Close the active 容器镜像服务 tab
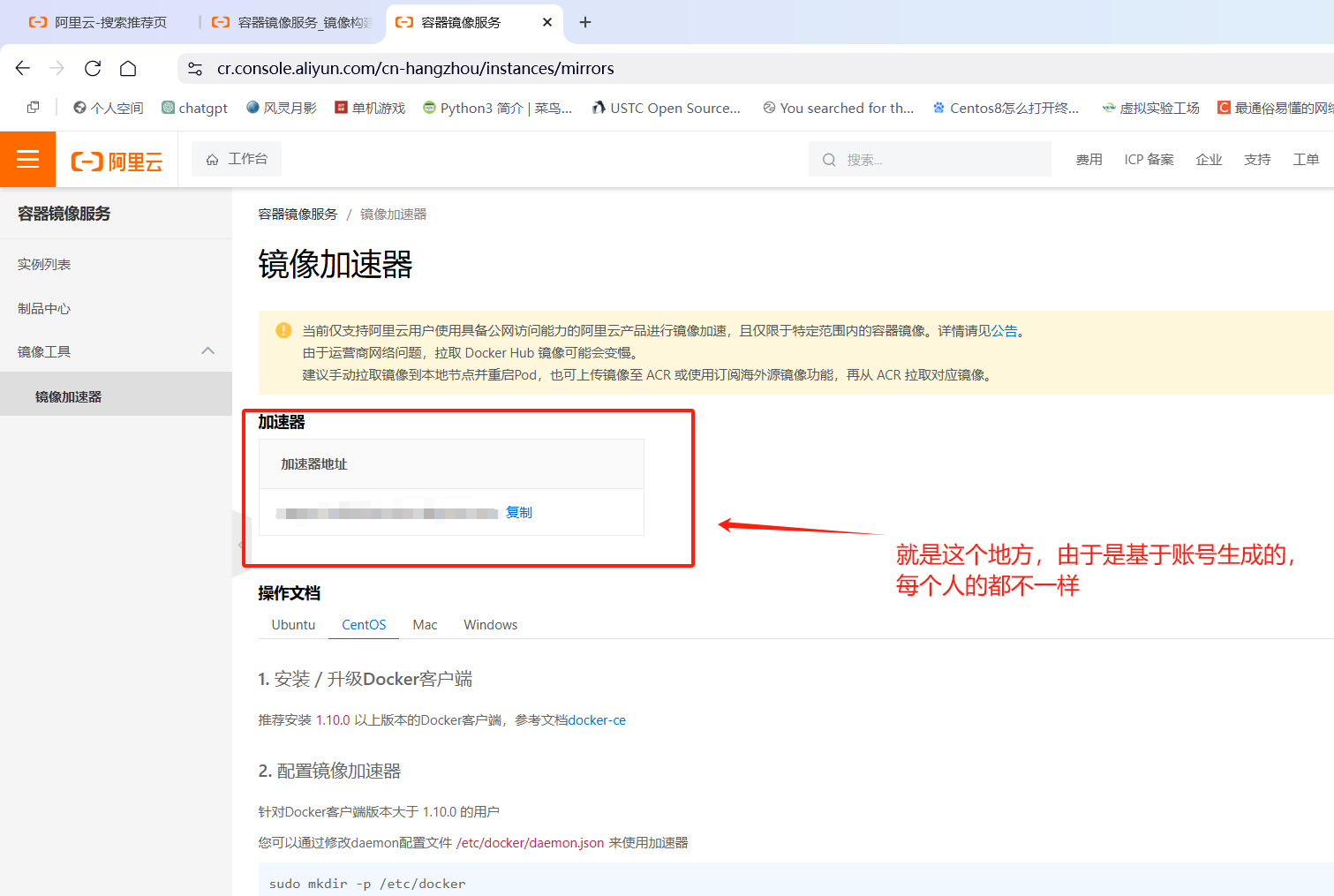 (x=547, y=22)
